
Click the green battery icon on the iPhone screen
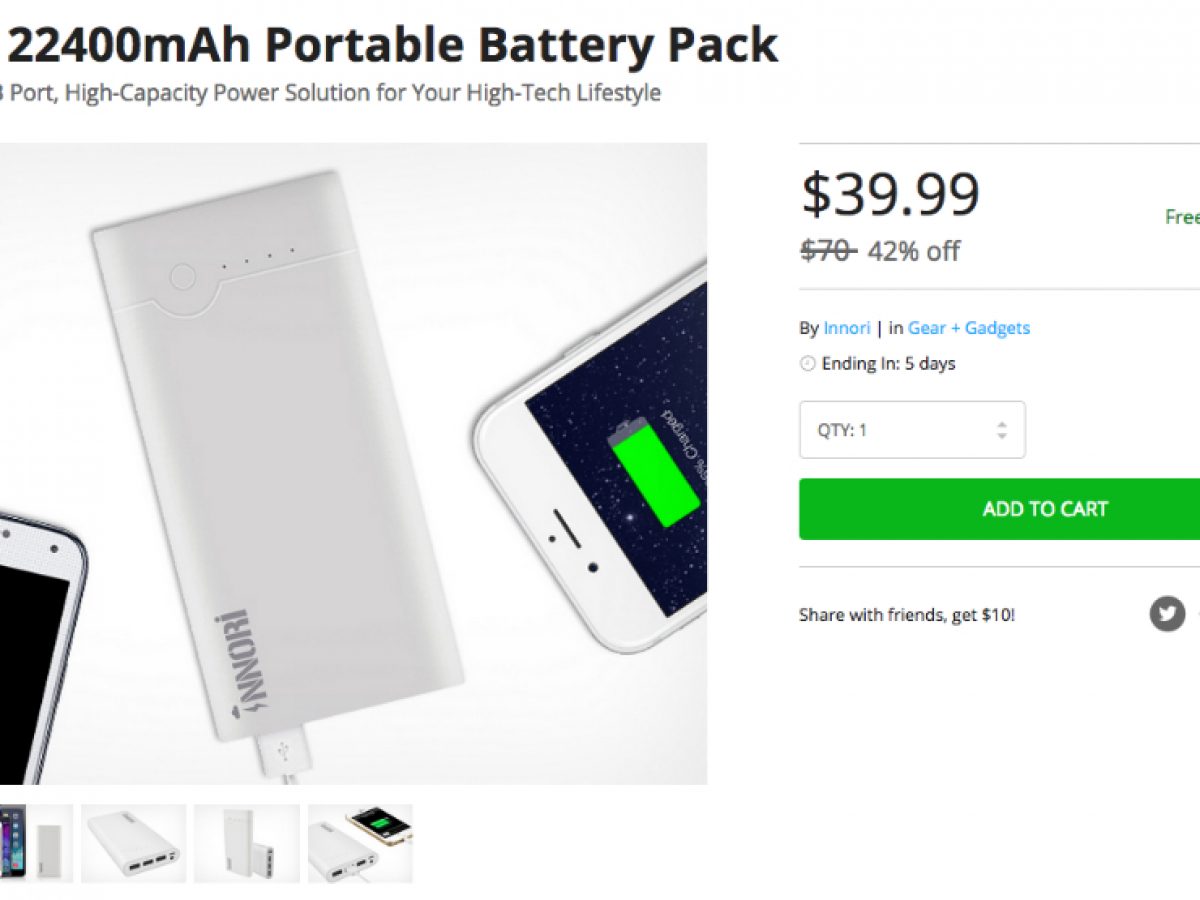[655, 473]
